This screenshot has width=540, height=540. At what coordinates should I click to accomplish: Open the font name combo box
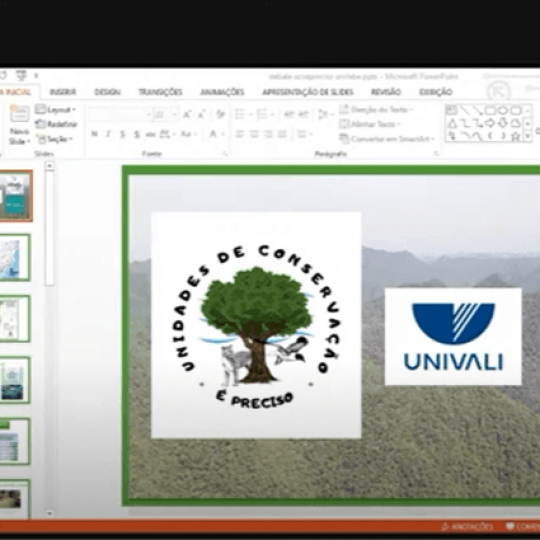(120, 114)
